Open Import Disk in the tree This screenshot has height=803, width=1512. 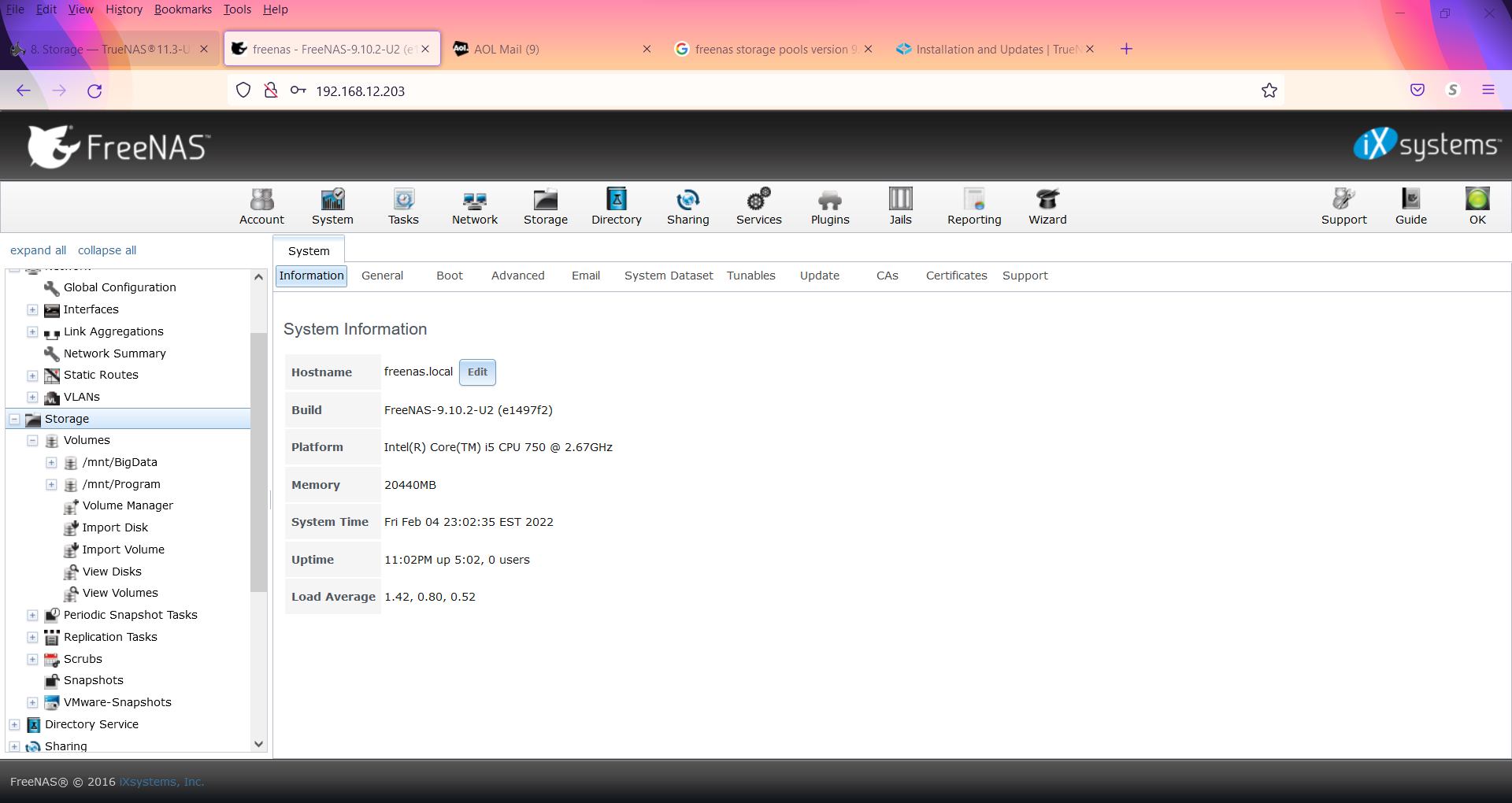point(115,527)
